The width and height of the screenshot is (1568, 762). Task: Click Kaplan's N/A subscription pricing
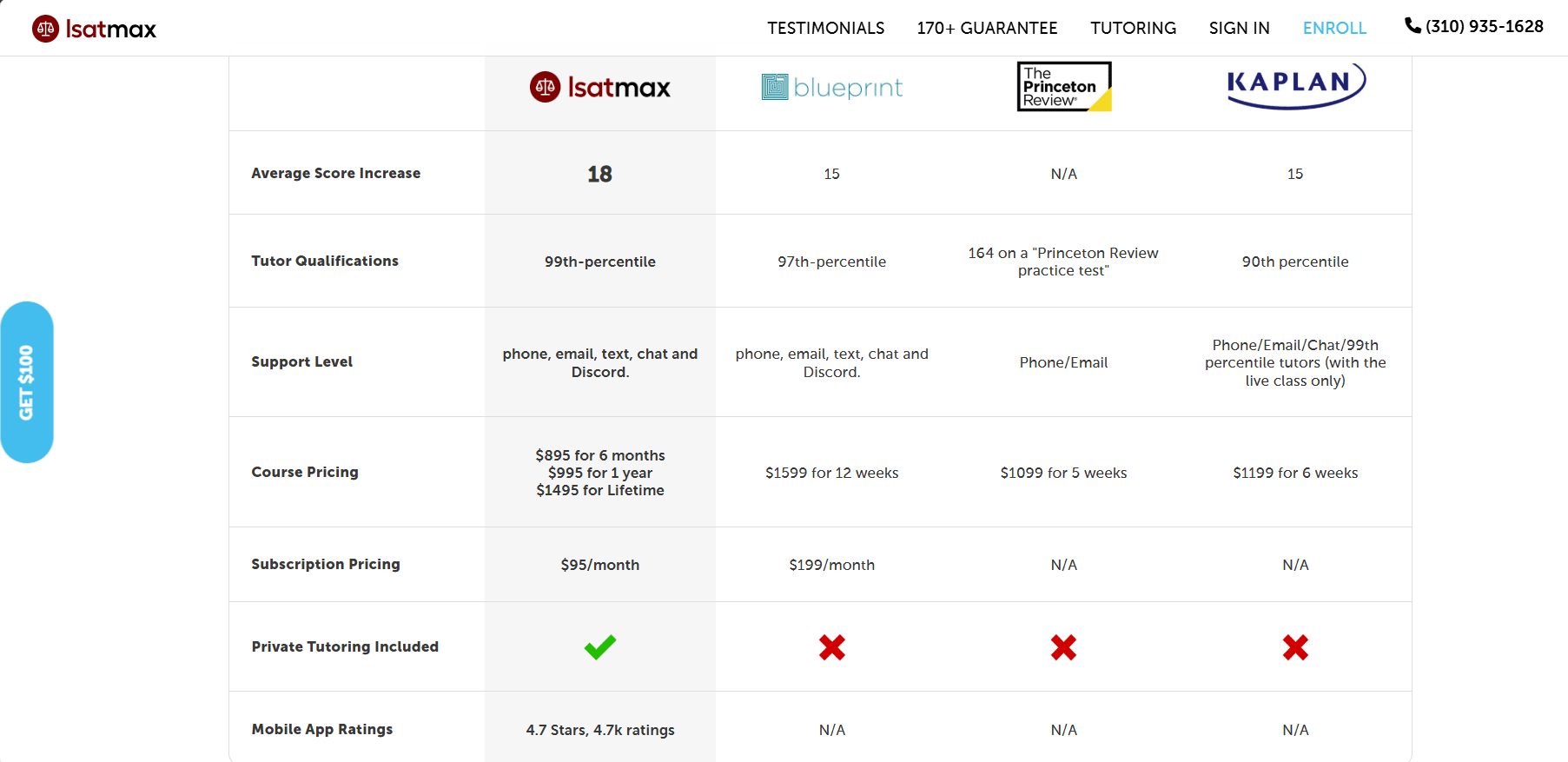pyautogui.click(x=1296, y=565)
